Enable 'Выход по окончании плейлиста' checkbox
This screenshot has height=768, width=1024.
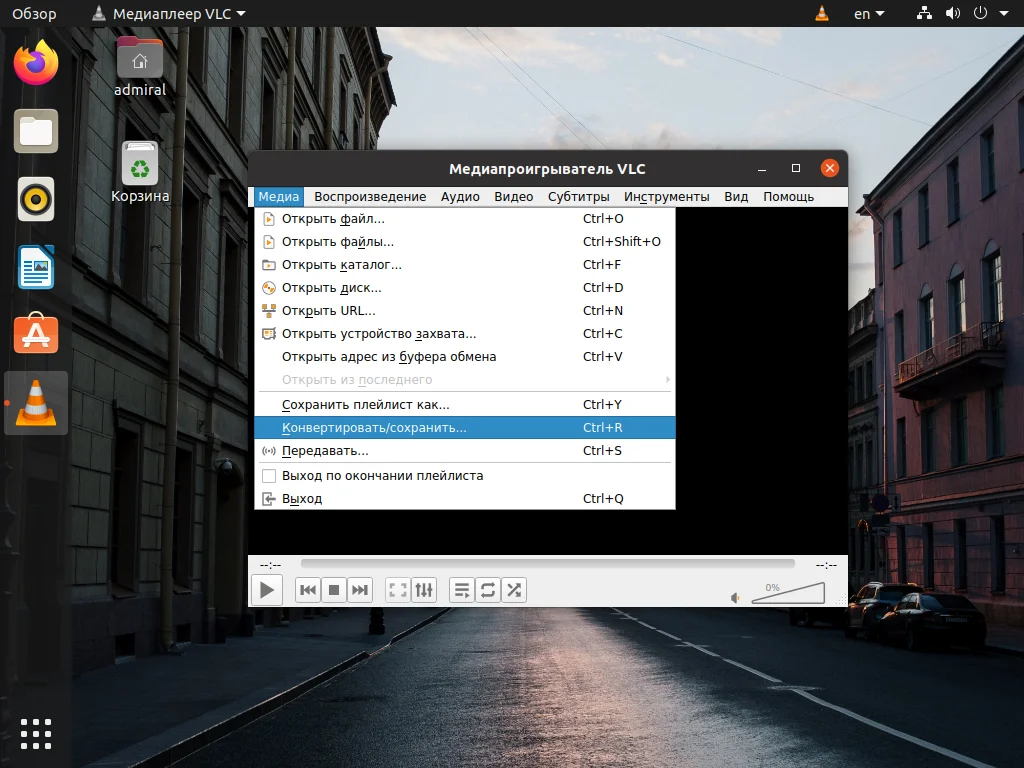pos(268,476)
